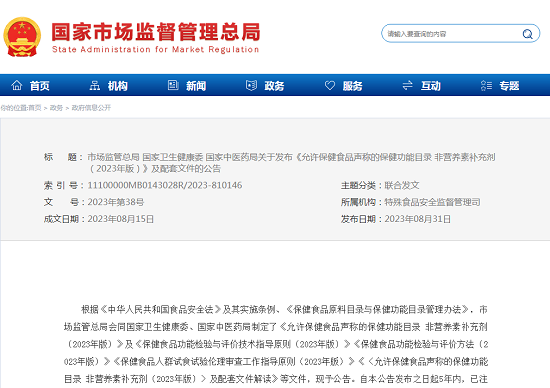Image resolution: width=550 pixels, height=388 pixels.
Task: Click the heart icon beside 服务
Action: pos(330,85)
